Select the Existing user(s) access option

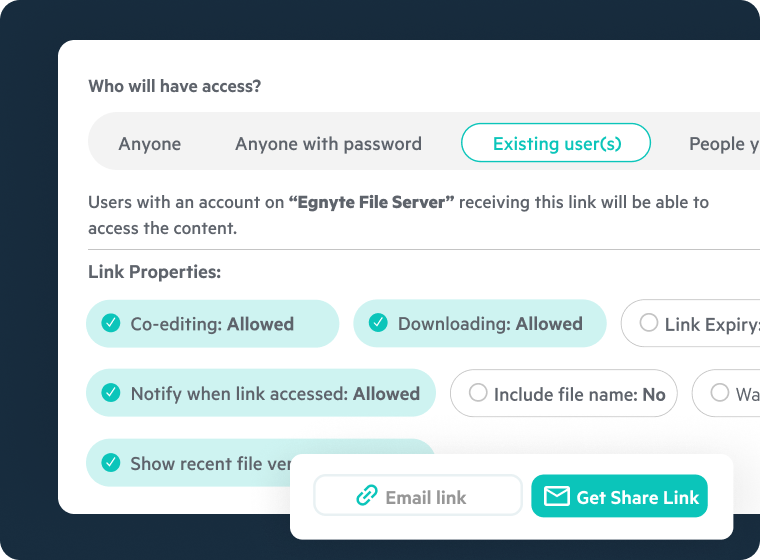coord(556,144)
